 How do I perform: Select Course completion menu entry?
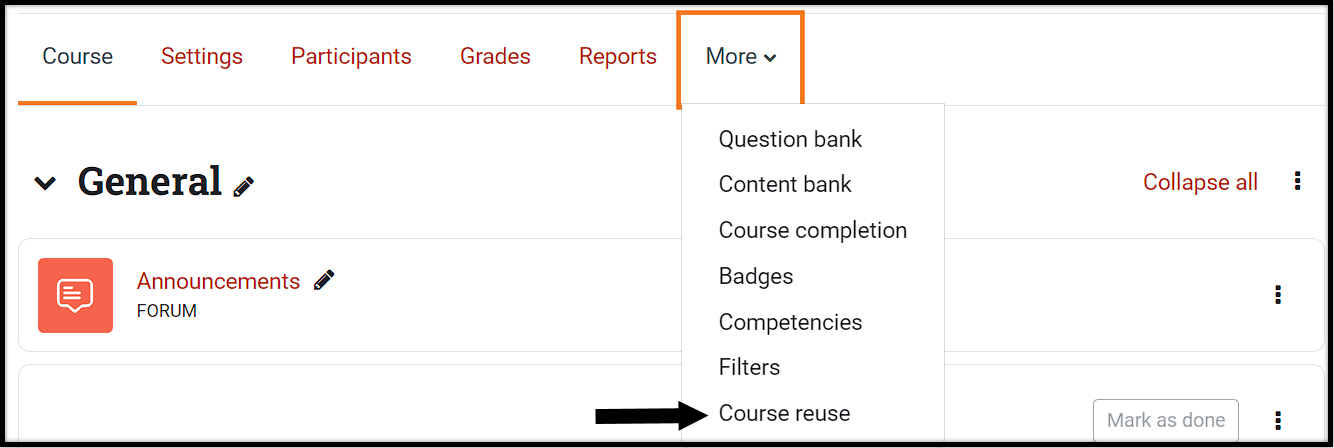(813, 230)
